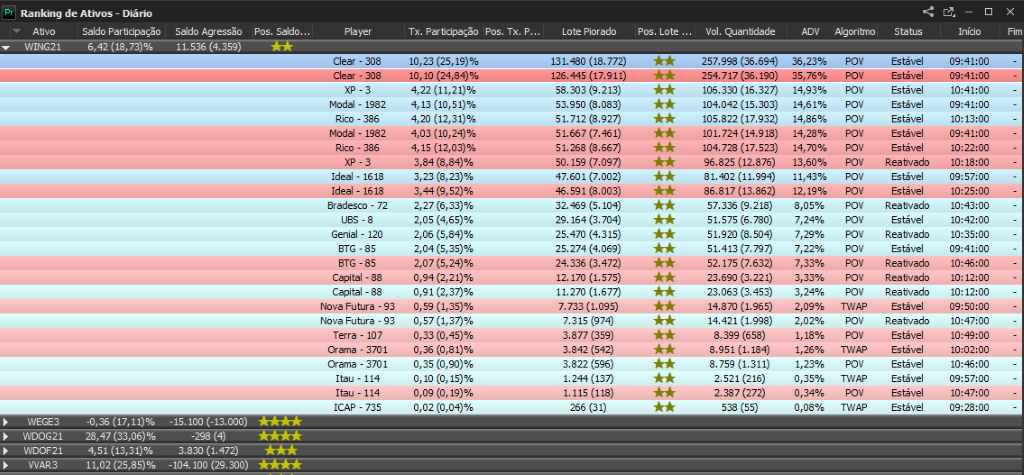This screenshot has width=1024, height=475.
Task: Click volume cell 538 (55)
Action: [x=740, y=407]
